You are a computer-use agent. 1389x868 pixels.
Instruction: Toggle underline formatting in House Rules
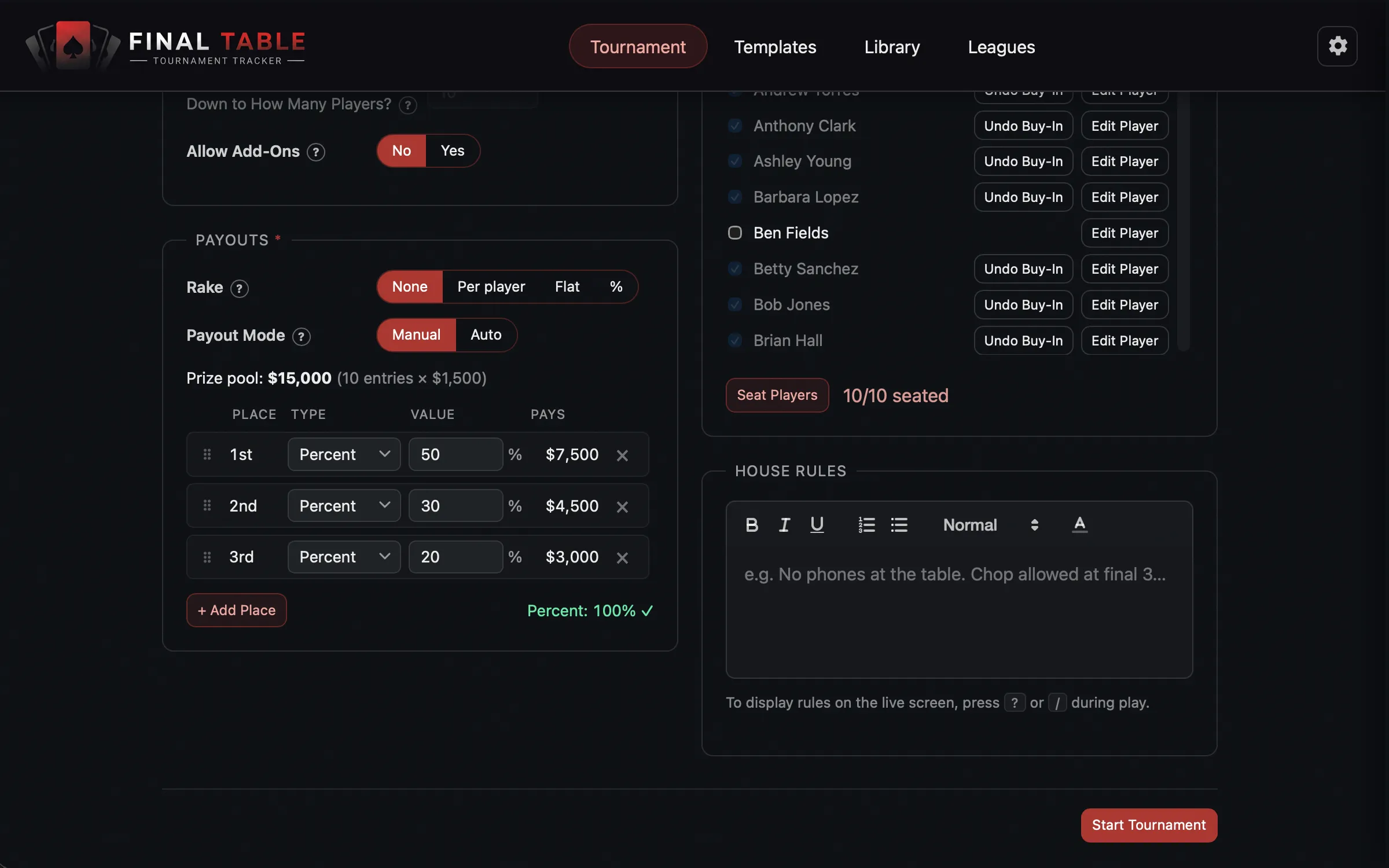(x=817, y=525)
